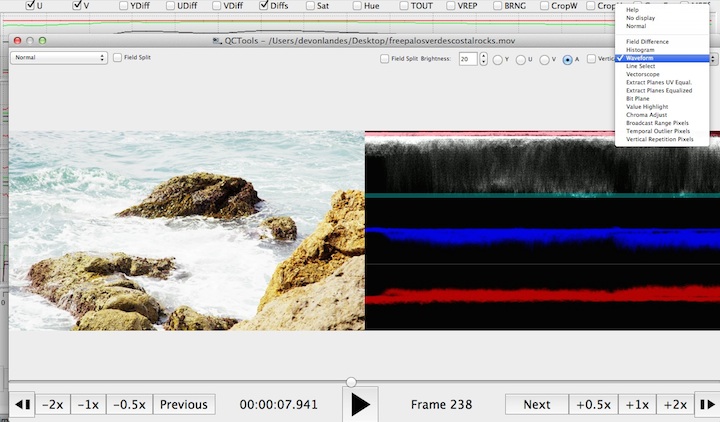The image size is (720, 422).
Task: Choose Waveform in the filter menu
Action: (662, 58)
